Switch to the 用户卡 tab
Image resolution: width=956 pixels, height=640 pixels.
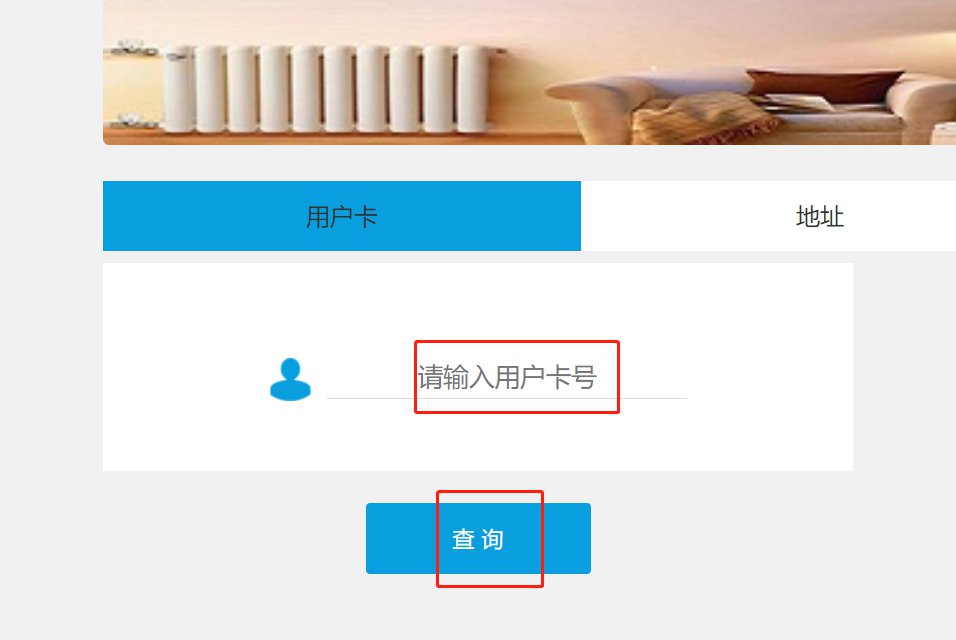tap(341, 216)
